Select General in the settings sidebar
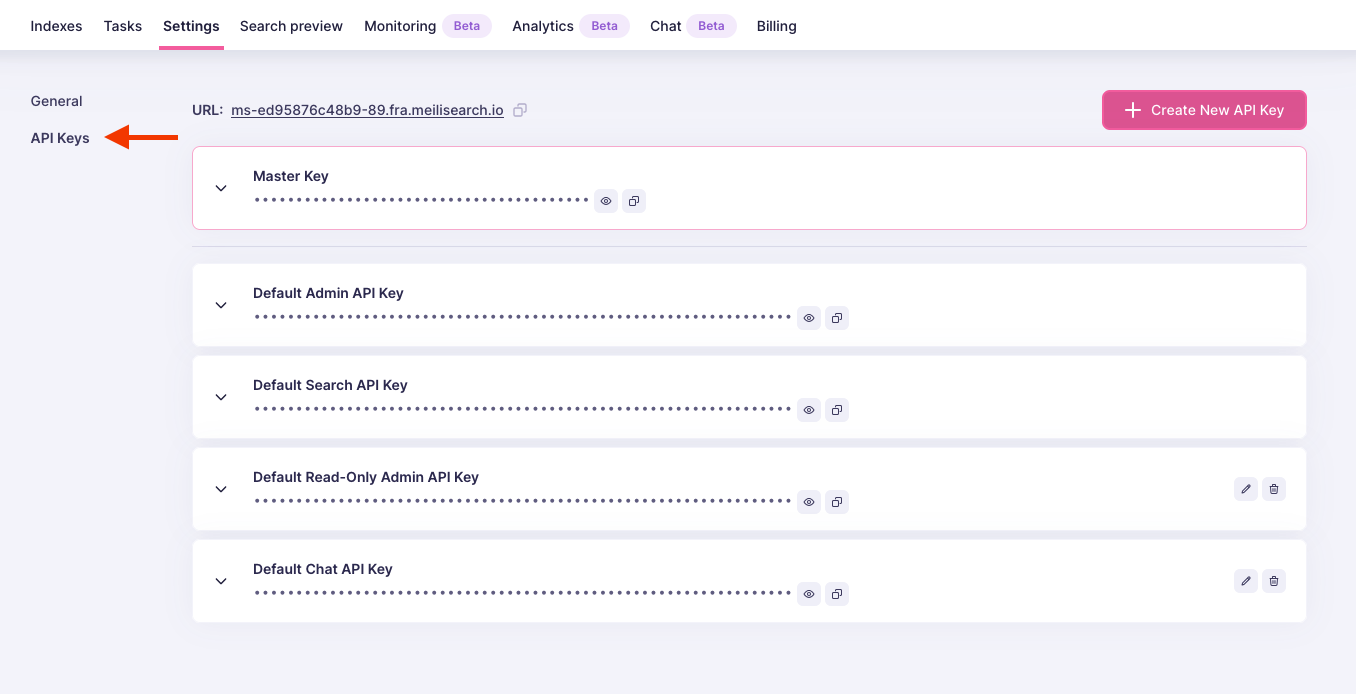This screenshot has height=694, width=1356. coord(56,101)
